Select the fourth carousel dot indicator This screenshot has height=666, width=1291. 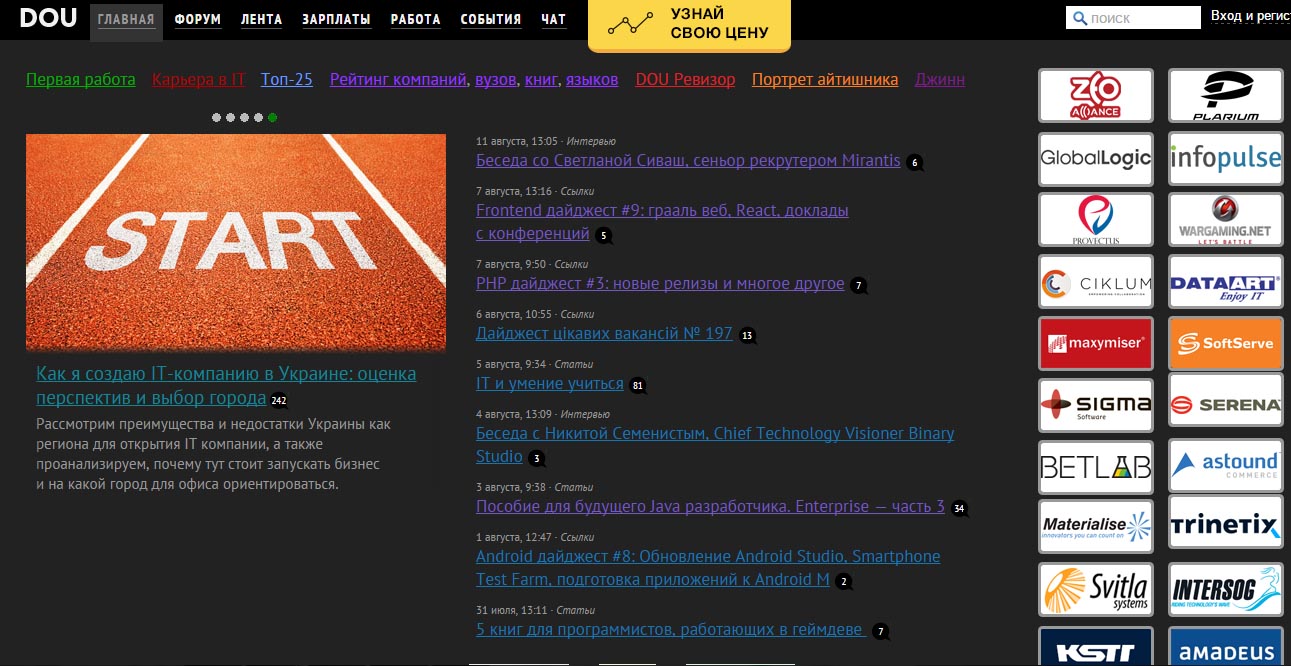coord(258,117)
